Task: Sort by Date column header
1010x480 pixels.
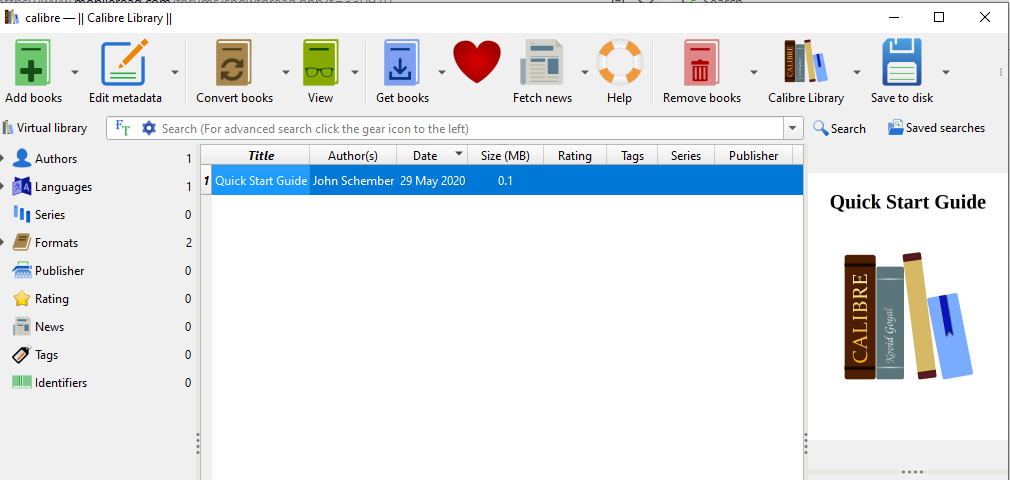Action: tap(433, 155)
